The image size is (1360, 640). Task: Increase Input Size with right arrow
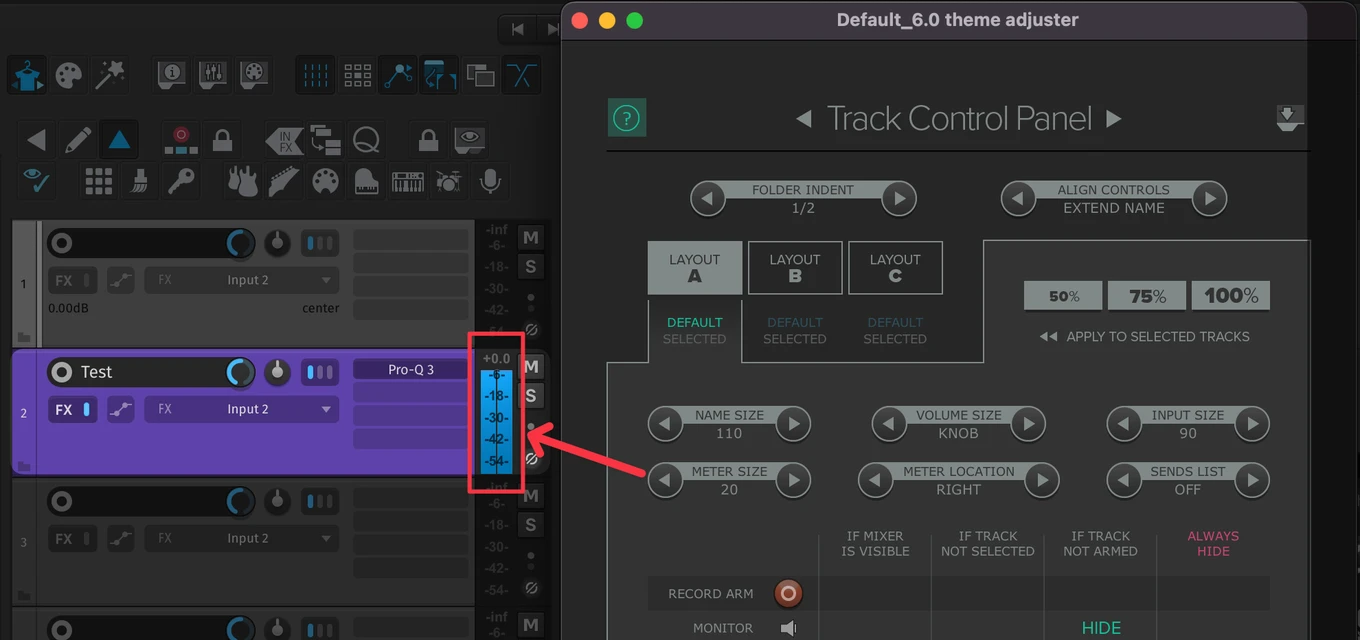pos(1252,424)
